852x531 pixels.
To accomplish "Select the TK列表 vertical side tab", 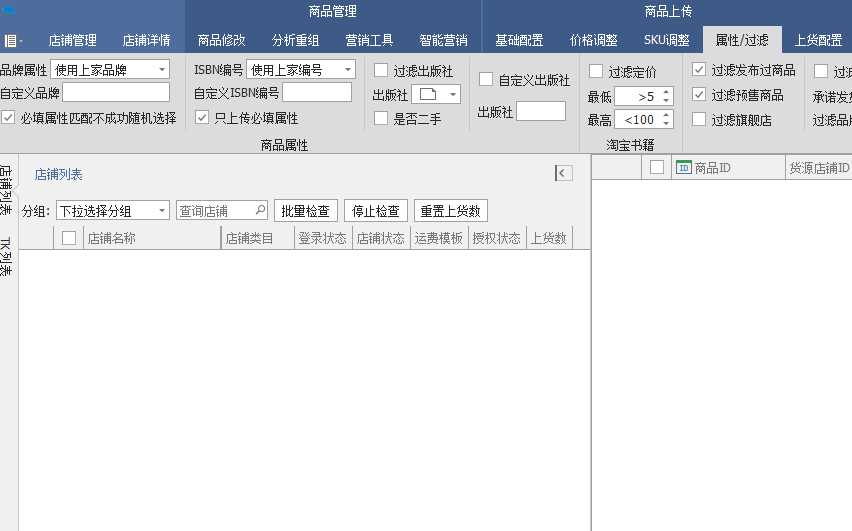I will pos(6,257).
